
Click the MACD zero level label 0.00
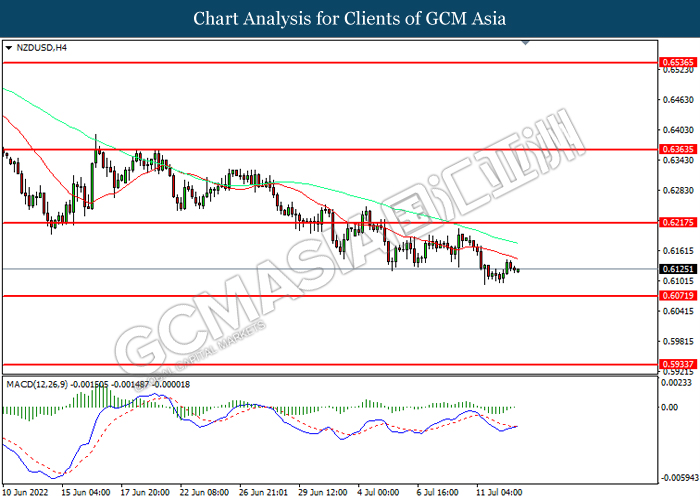point(670,407)
